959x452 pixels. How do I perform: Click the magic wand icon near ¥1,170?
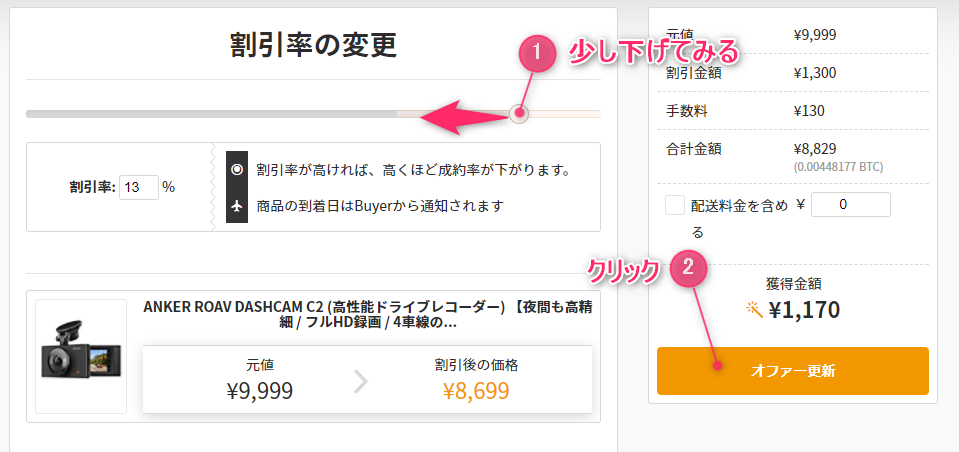click(x=754, y=310)
